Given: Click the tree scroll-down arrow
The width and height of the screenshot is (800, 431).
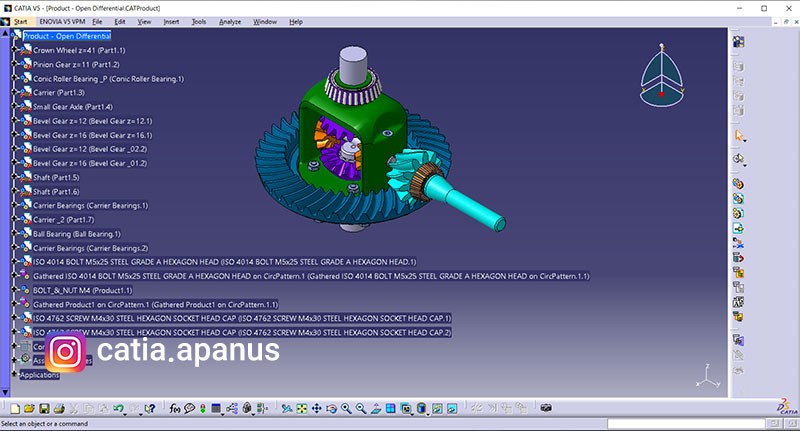Looking at the screenshot, I should (5, 392).
